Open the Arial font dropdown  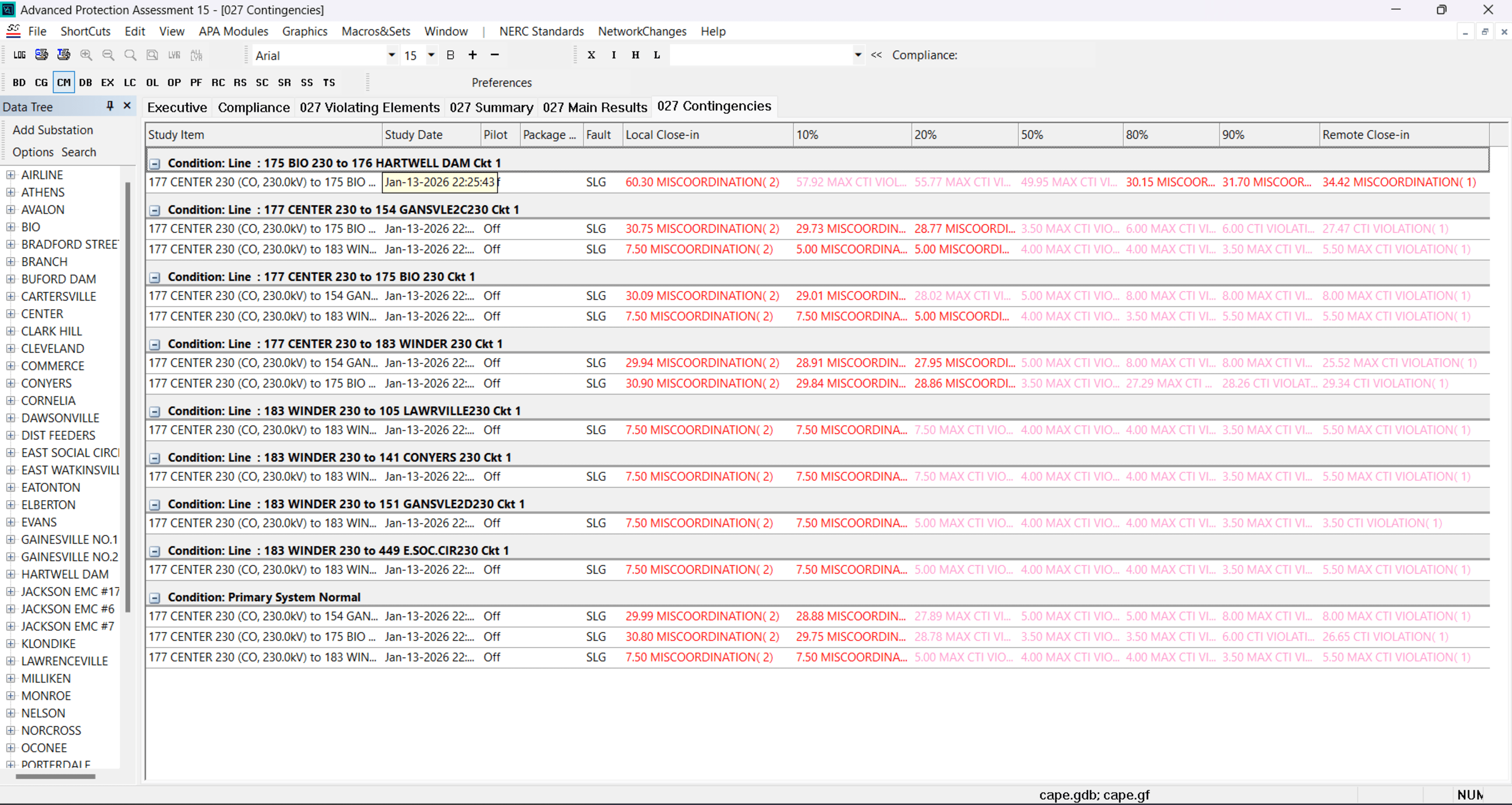point(392,55)
